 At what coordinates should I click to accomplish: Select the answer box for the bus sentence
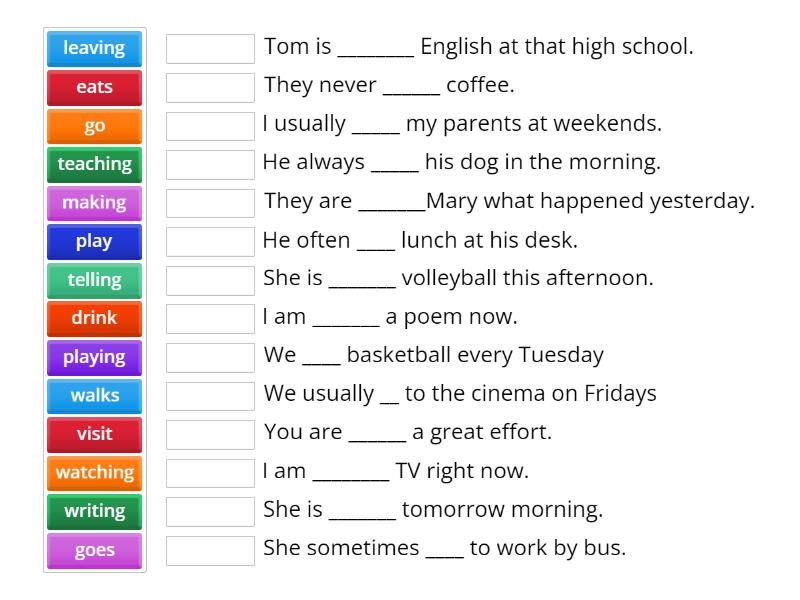(x=210, y=547)
